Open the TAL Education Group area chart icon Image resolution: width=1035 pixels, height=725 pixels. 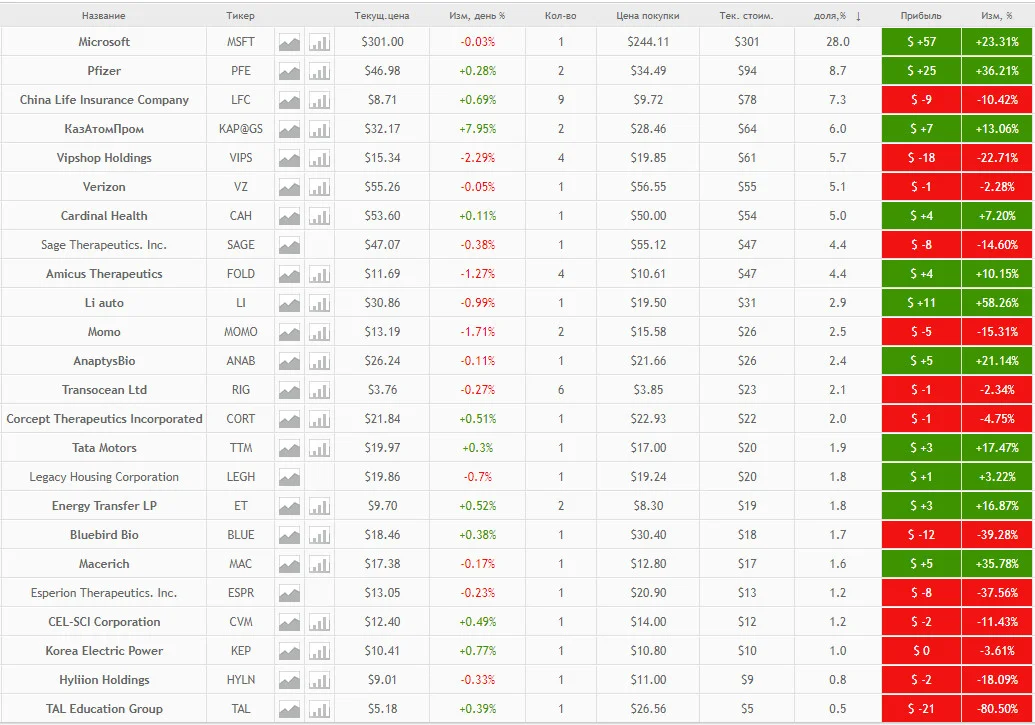coord(289,711)
